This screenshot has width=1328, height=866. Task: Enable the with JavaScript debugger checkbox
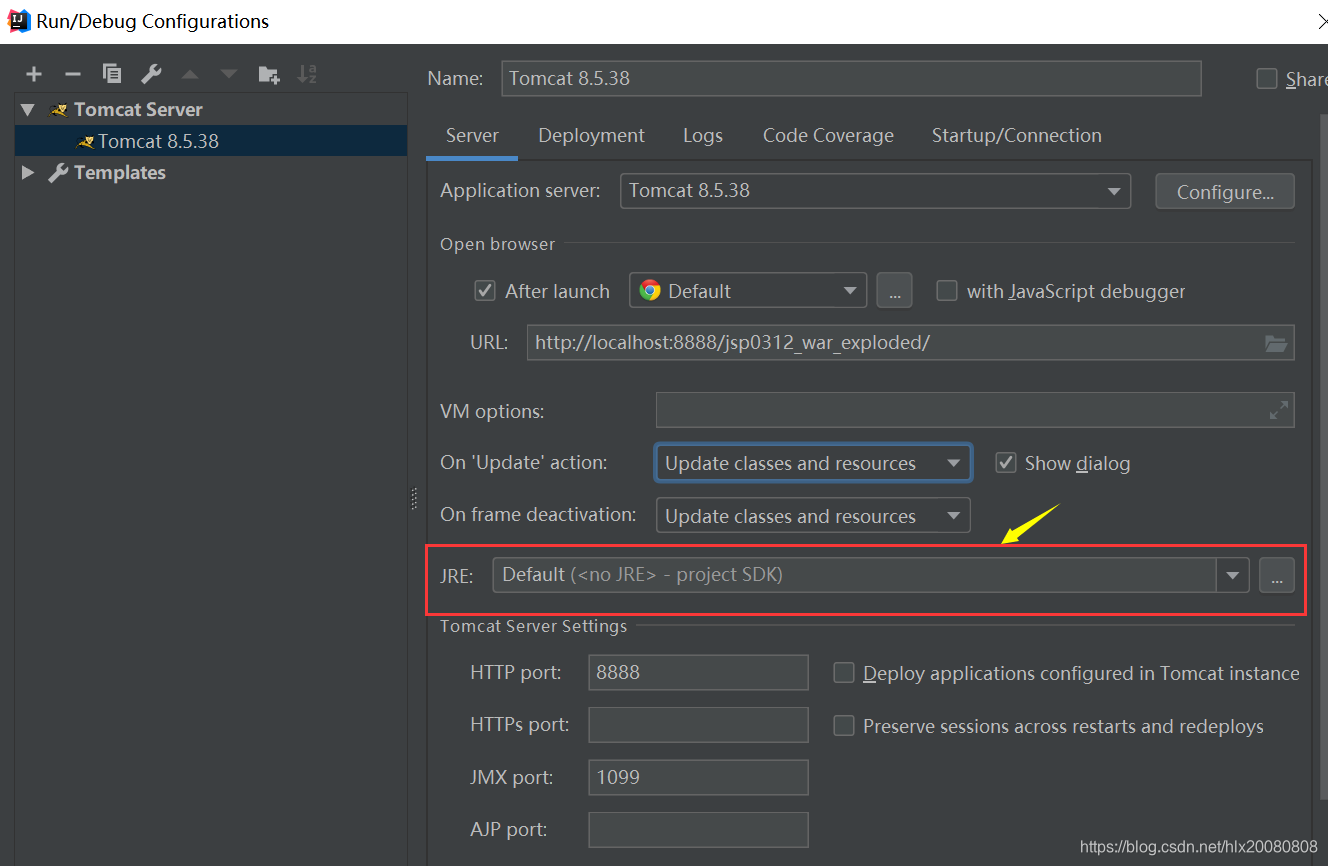[946, 290]
